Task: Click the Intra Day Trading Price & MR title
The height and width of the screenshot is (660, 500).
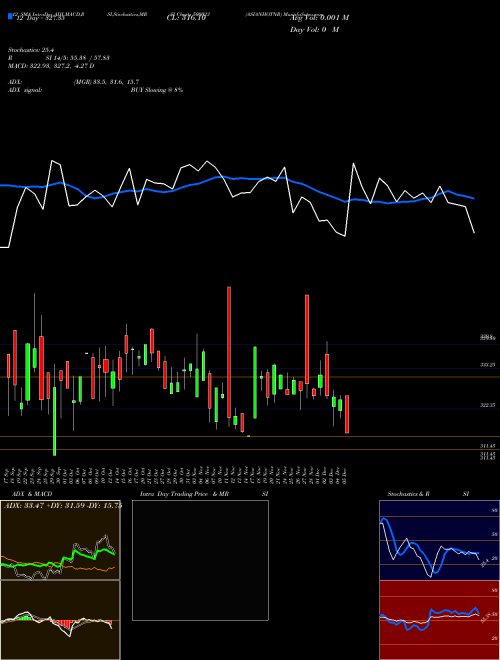Action: point(184,494)
